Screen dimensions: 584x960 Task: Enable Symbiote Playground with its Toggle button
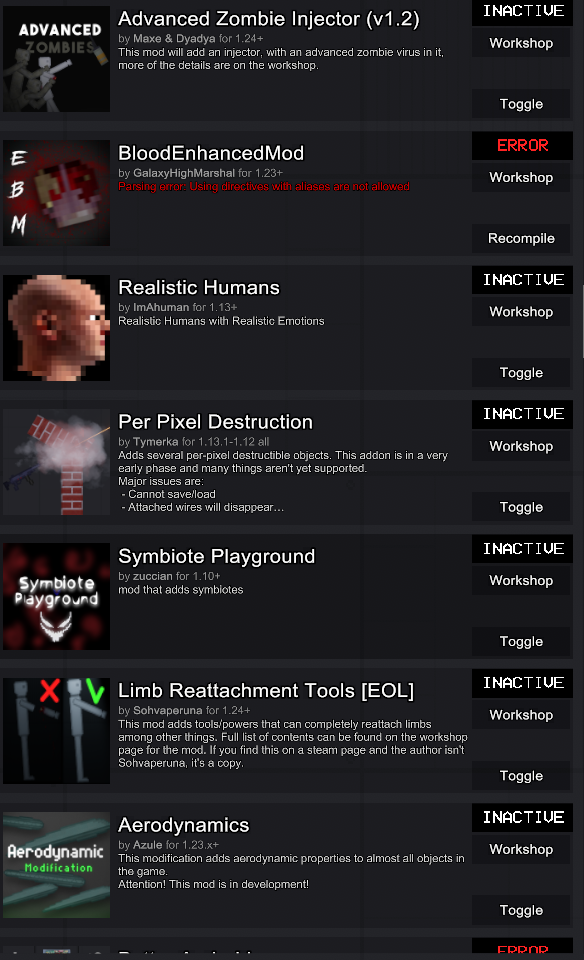click(521, 641)
